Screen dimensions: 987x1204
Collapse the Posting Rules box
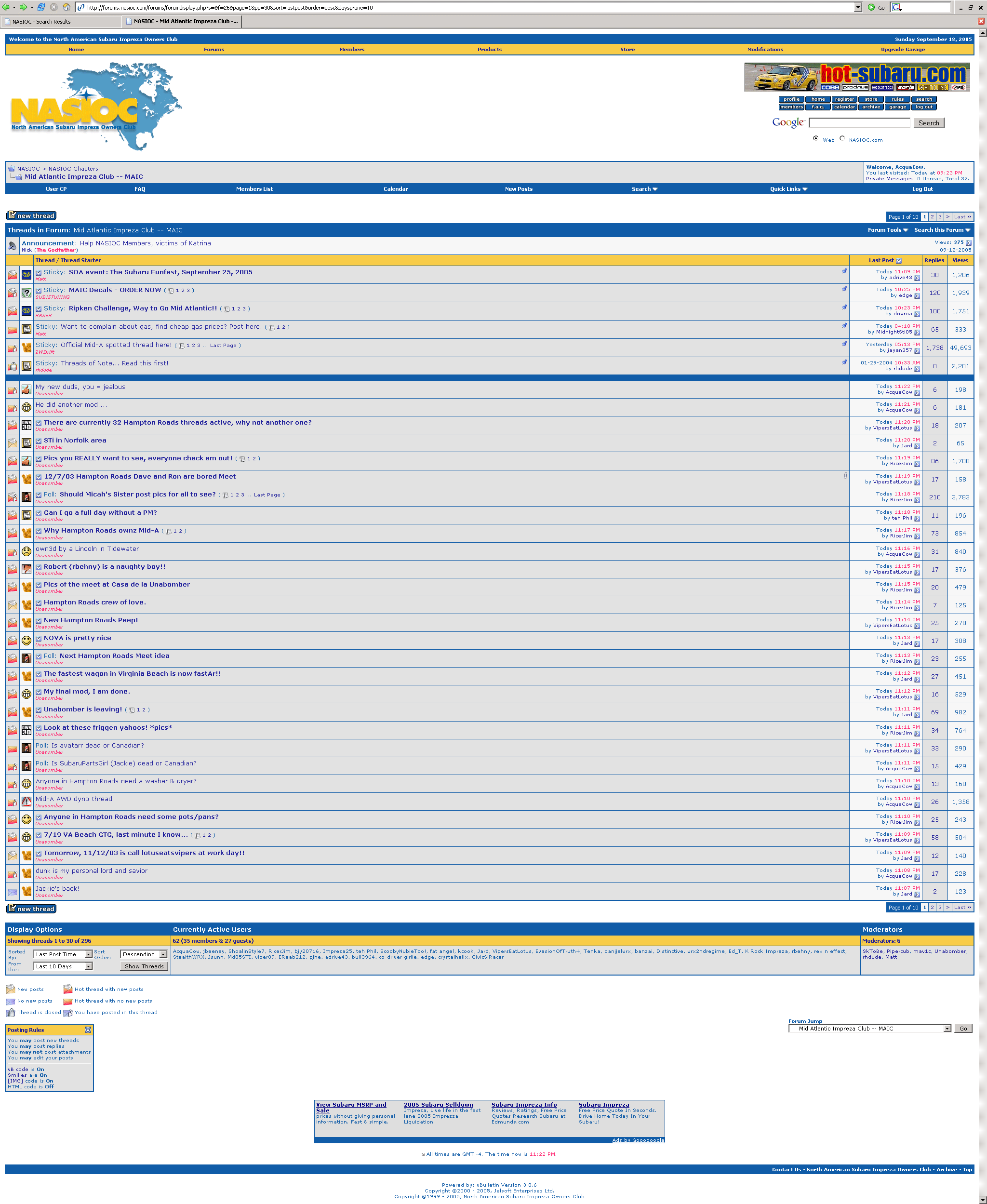[88, 1030]
